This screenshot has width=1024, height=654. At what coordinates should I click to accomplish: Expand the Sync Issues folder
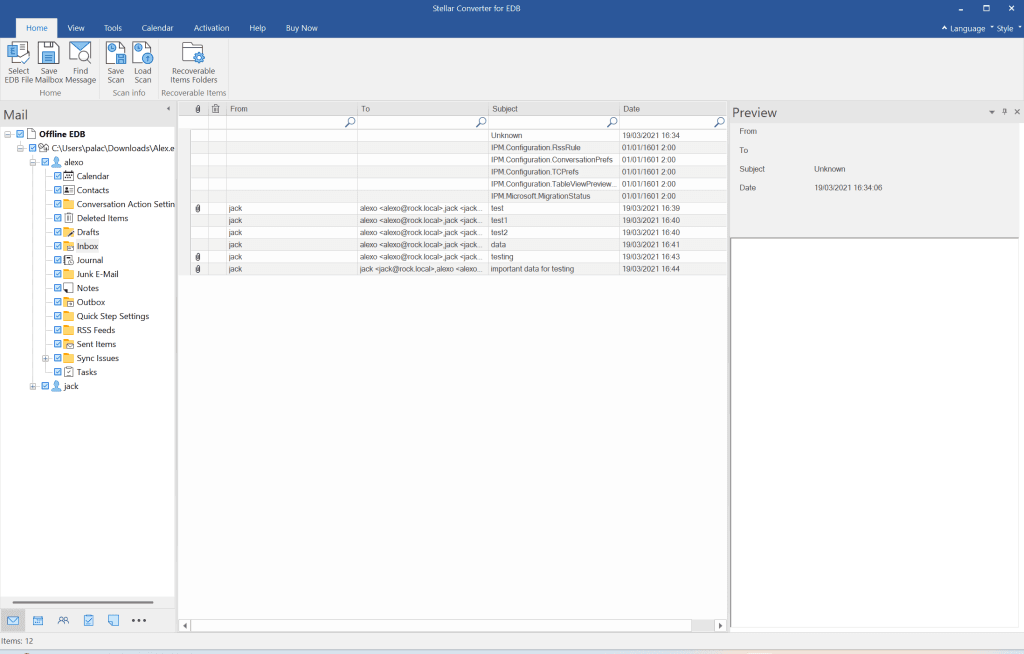45,358
